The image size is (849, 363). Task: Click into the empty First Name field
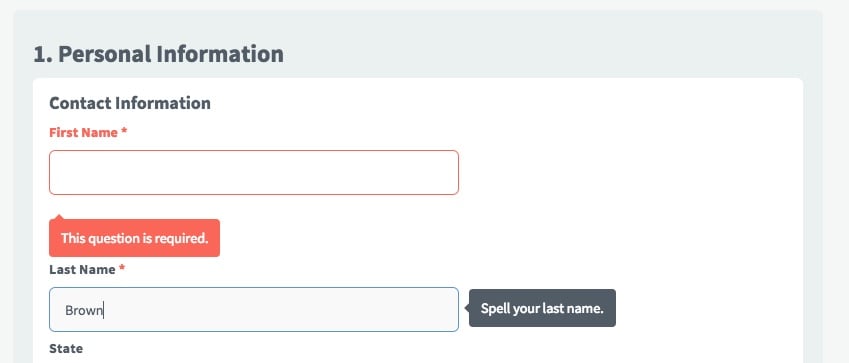click(x=254, y=172)
